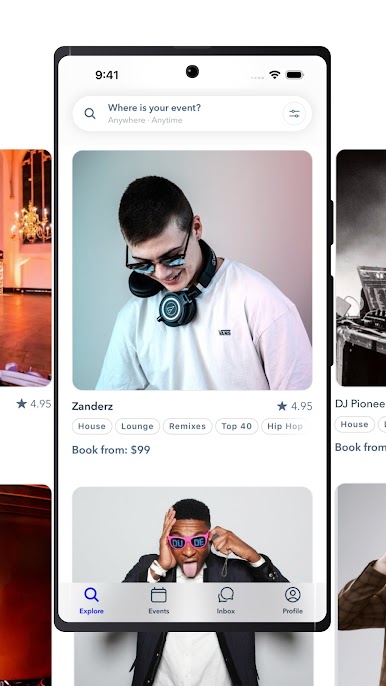Open the Inbox chat icon
Viewport: 386px width, 686px height.
click(226, 595)
